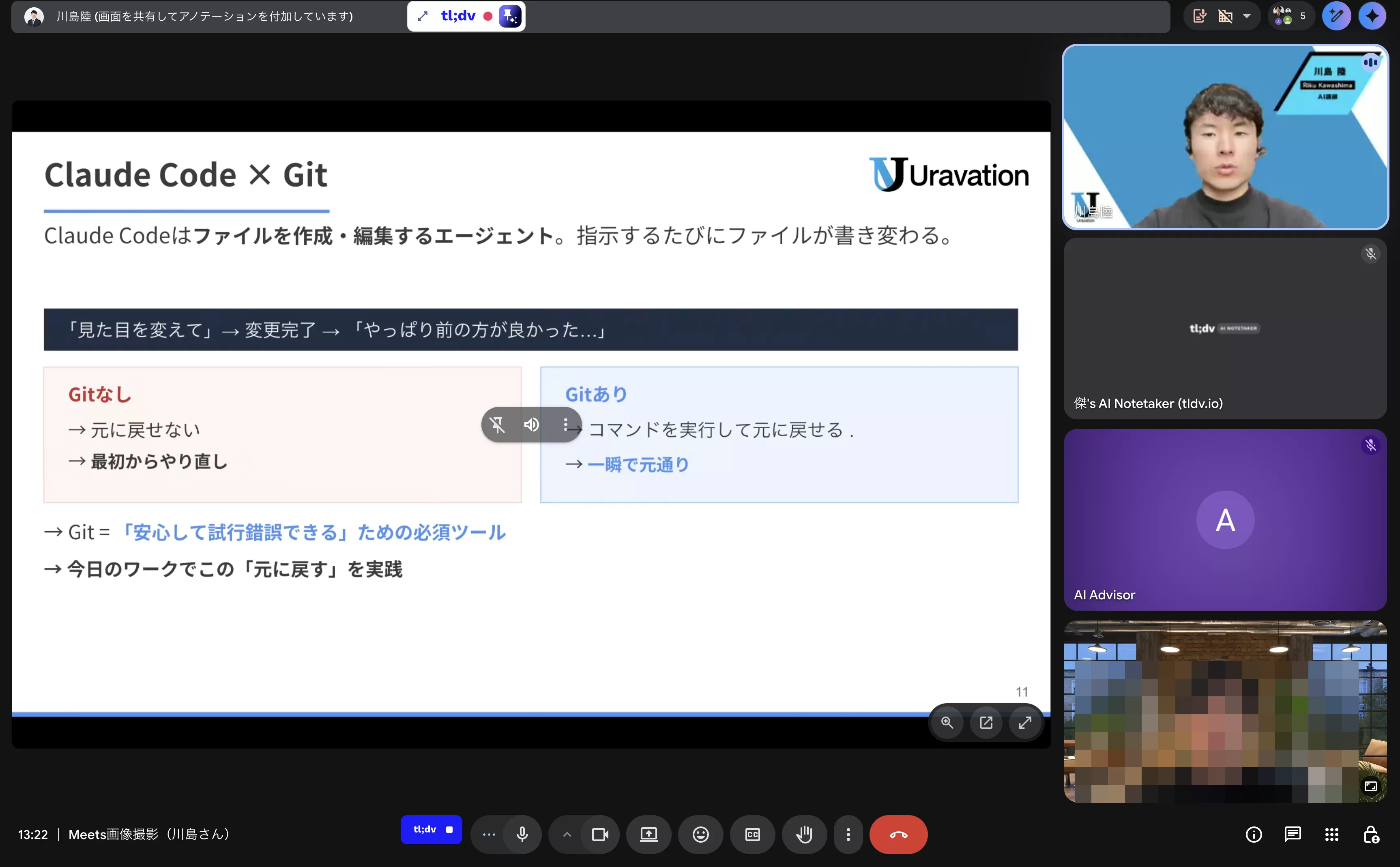Raise your hand
1400x867 pixels.
[x=804, y=834]
